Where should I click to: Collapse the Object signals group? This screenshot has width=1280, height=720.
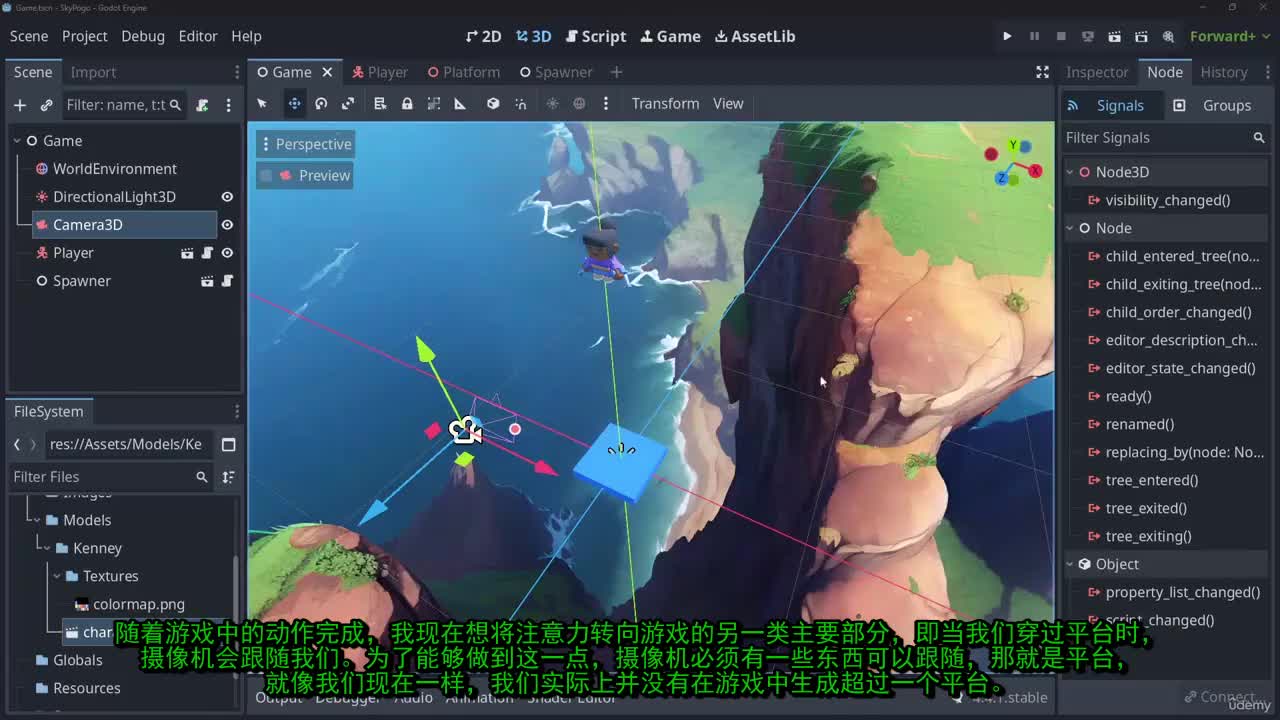click(1070, 564)
